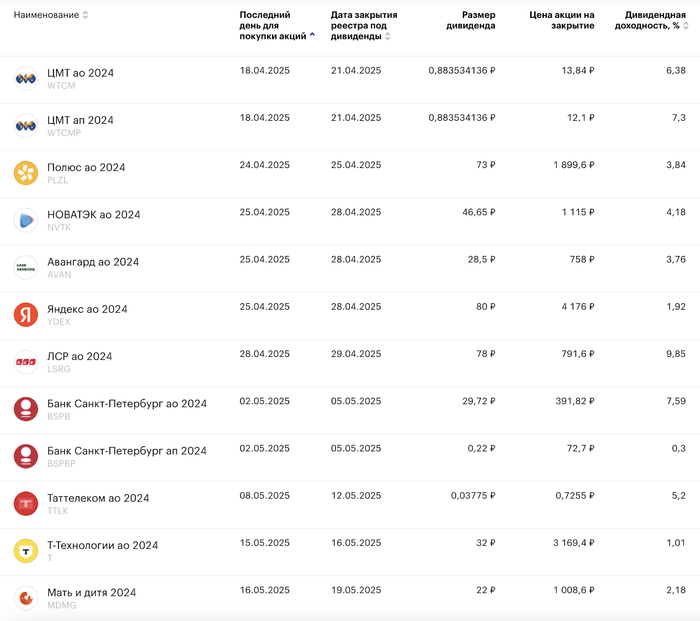Click the Авангард bank logo
The width and height of the screenshot is (700, 621).
(x=26, y=267)
